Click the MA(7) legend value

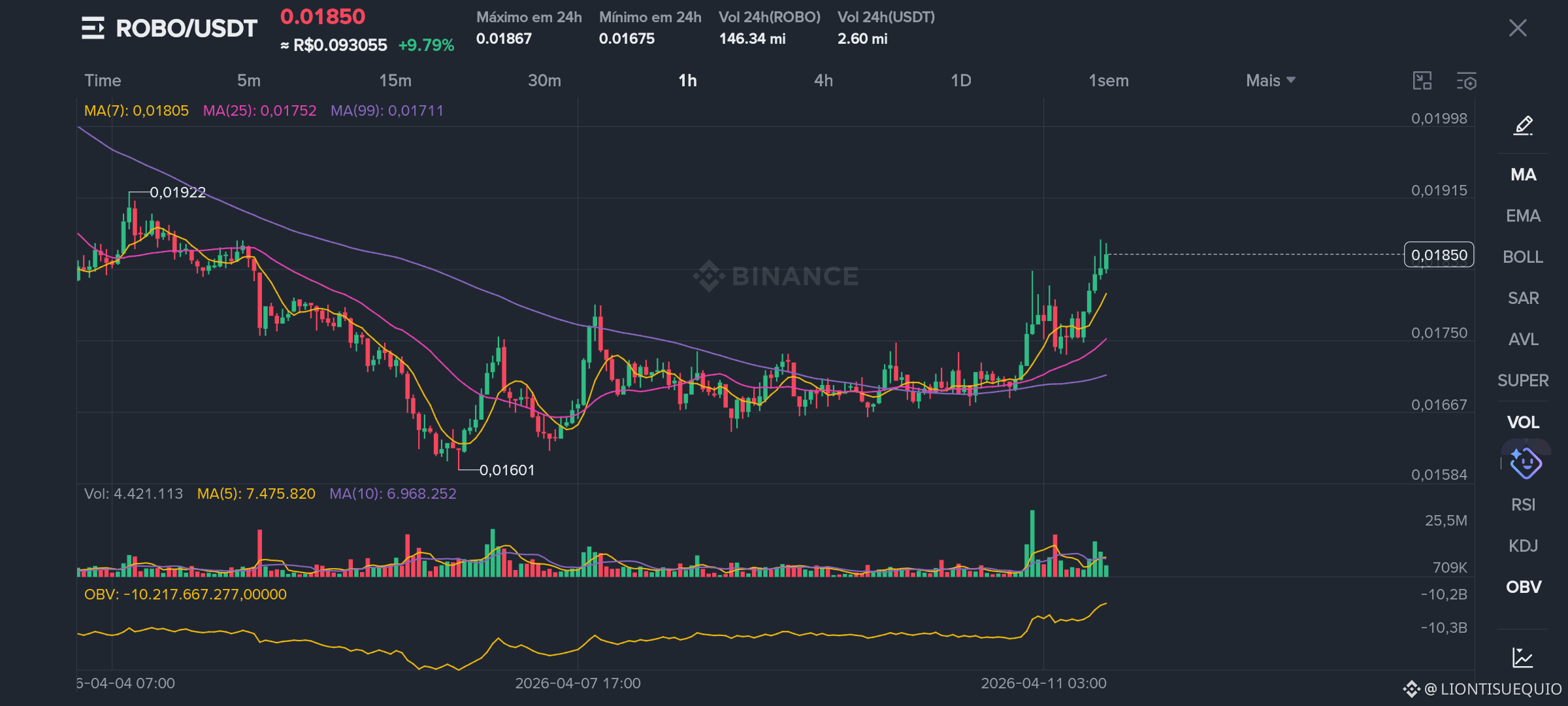click(x=137, y=110)
